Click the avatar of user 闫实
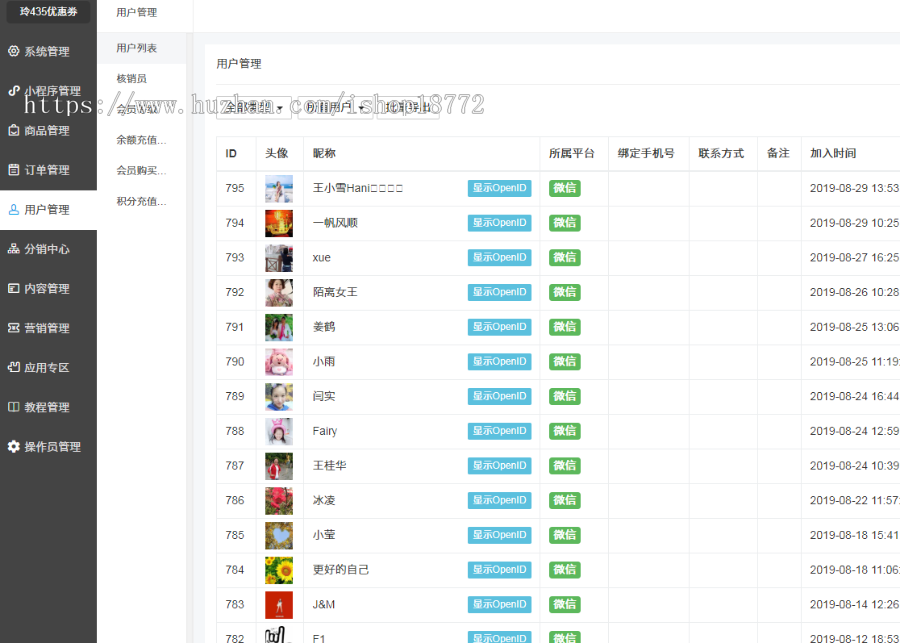 coord(279,397)
